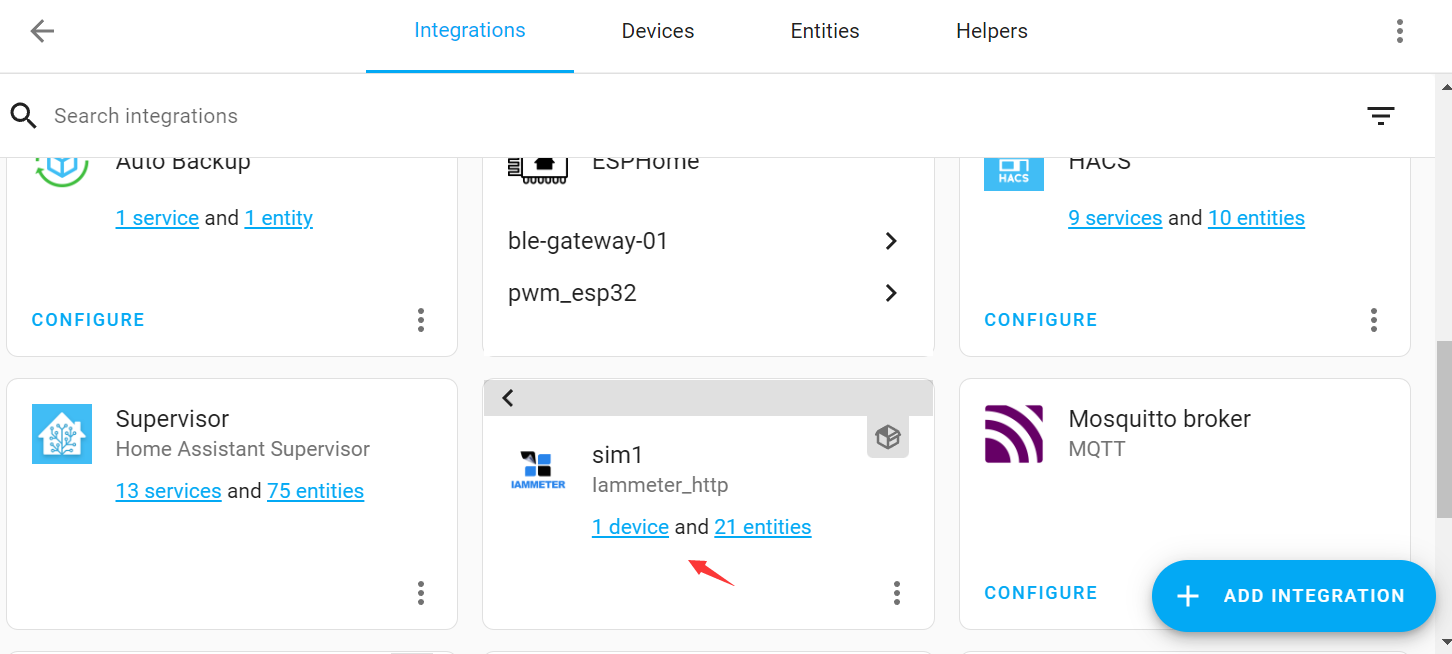The width and height of the screenshot is (1452, 654).
Task: Open the sim1 card three-dot menu
Action: 897,593
